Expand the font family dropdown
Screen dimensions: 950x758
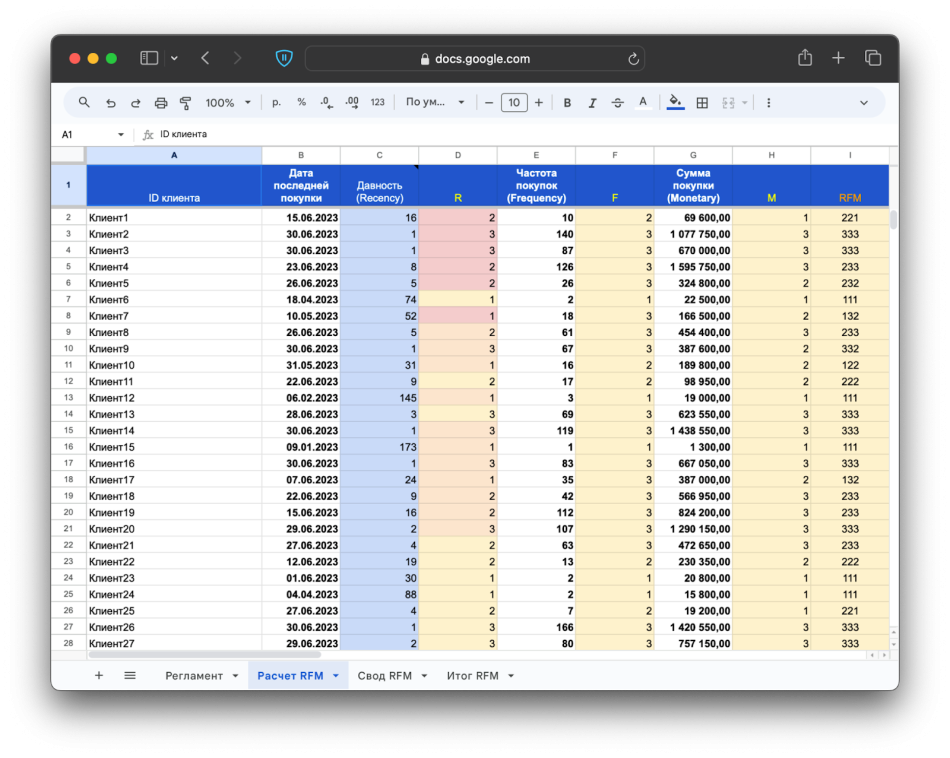435,102
